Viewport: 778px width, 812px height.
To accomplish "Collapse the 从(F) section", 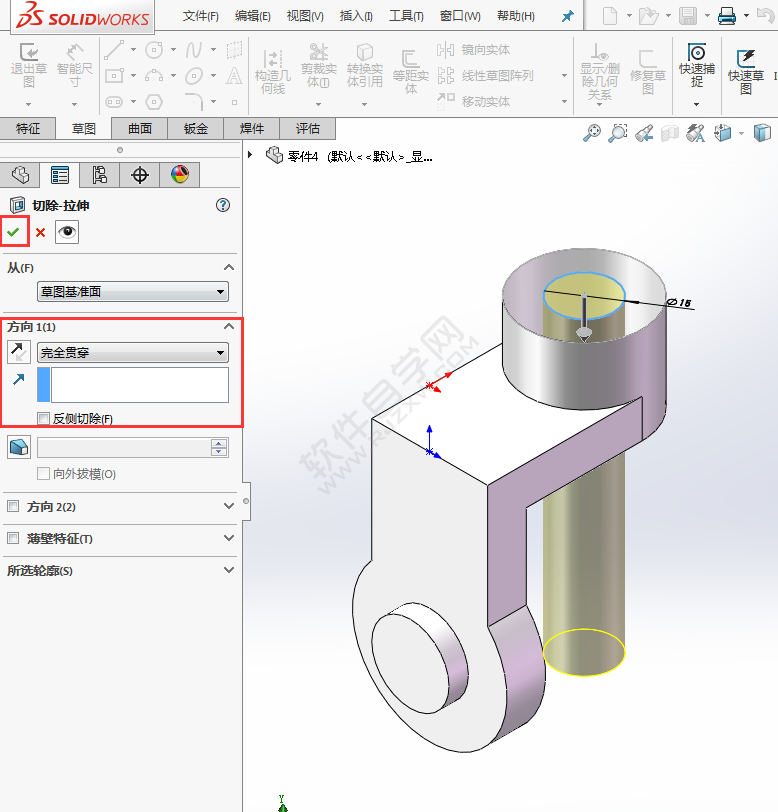I will (228, 267).
